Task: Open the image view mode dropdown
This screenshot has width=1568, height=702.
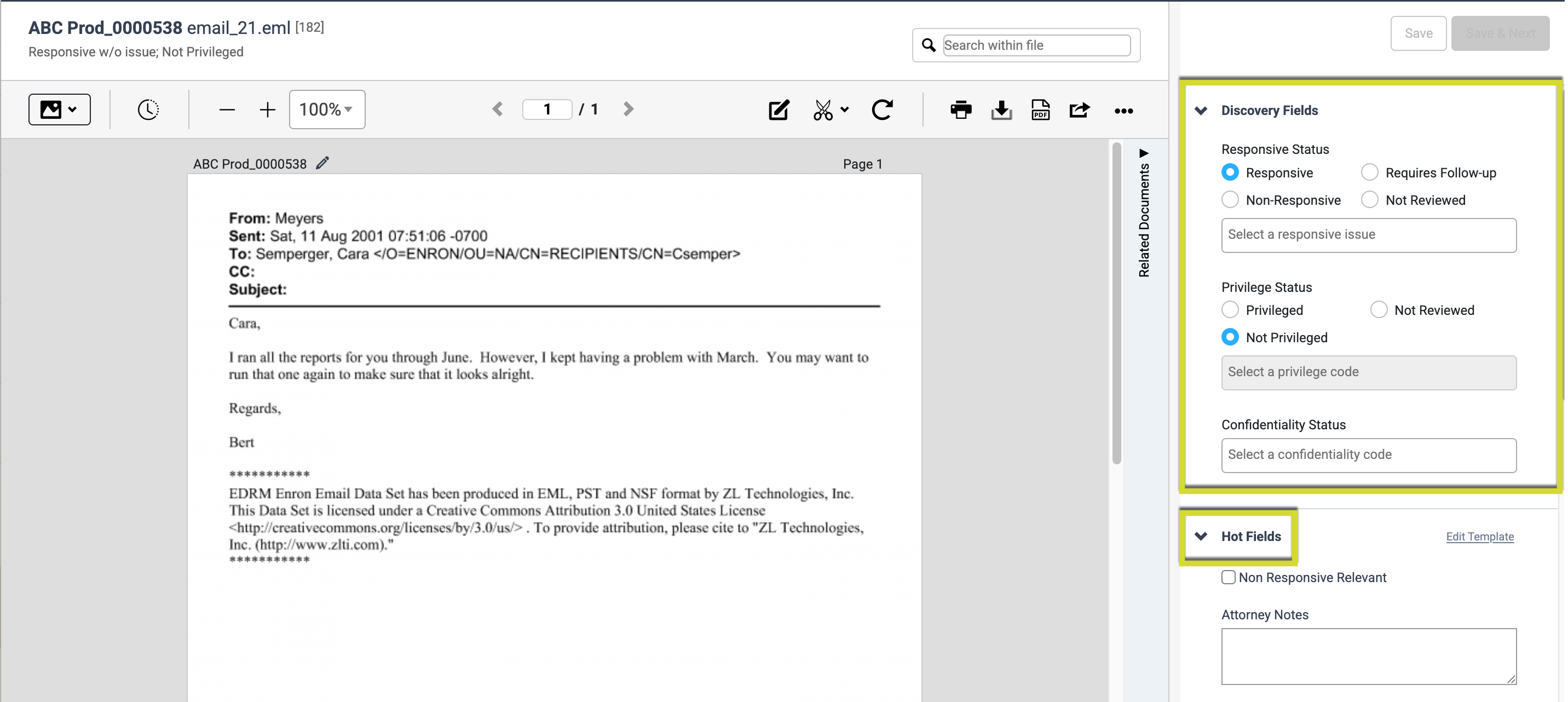Action: click(59, 110)
